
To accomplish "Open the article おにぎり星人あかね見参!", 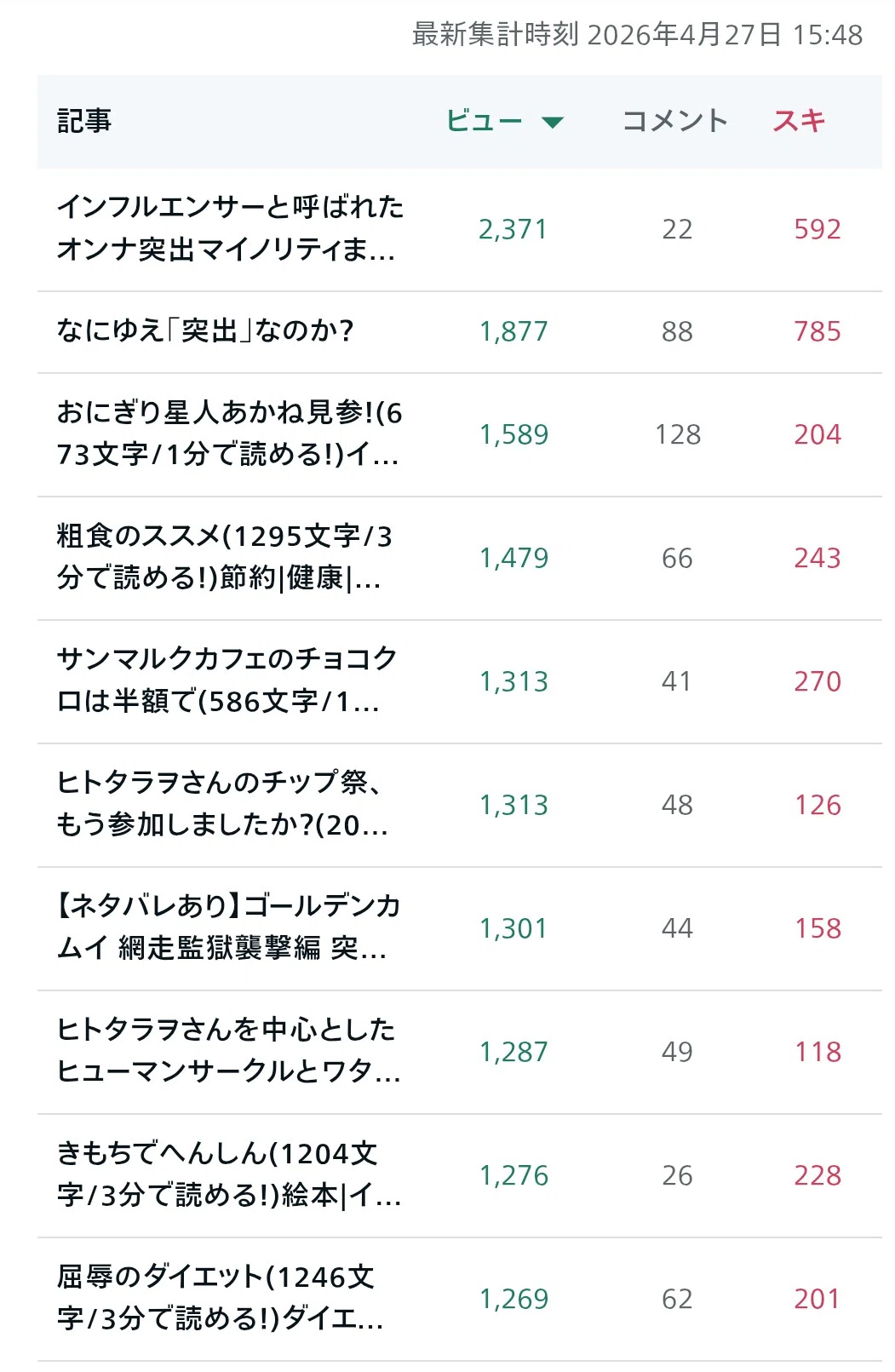I will (x=230, y=433).
